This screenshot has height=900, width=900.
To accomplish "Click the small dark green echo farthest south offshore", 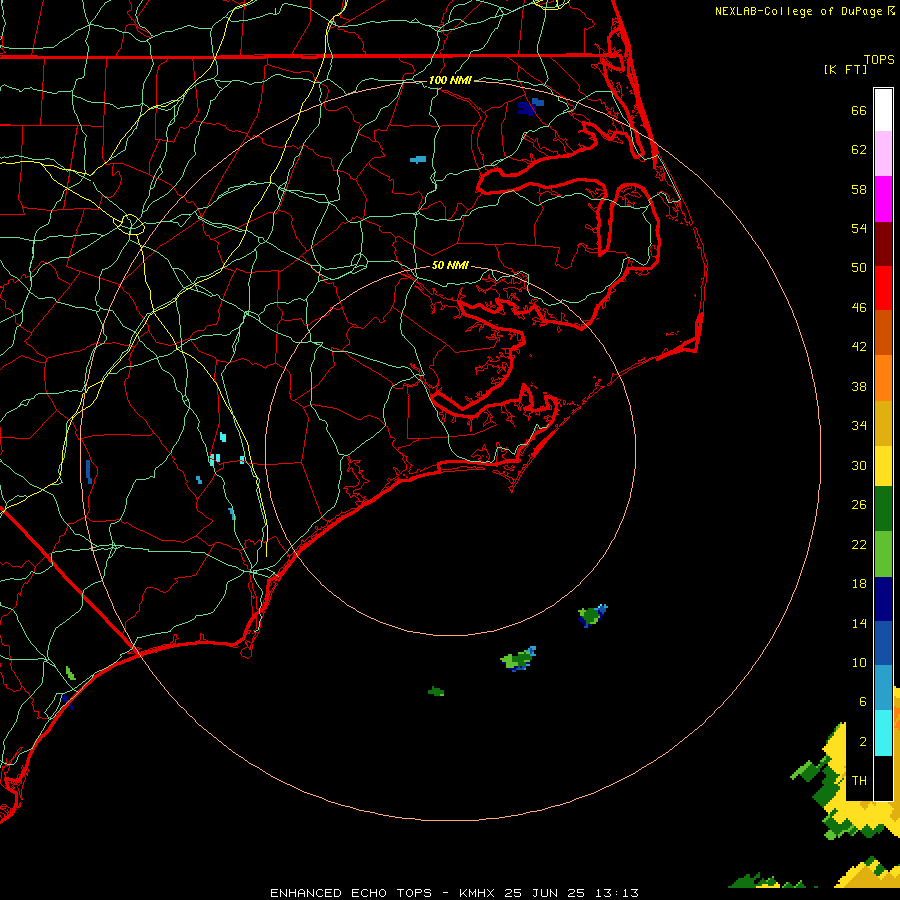I will 436,692.
